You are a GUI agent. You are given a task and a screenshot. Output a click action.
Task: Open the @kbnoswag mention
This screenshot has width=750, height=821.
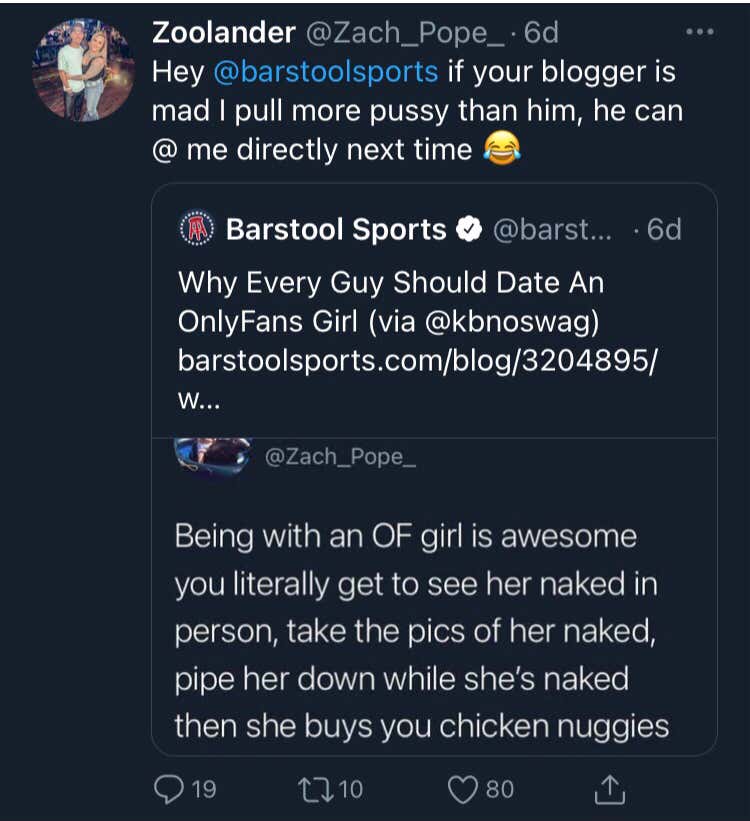(514, 321)
